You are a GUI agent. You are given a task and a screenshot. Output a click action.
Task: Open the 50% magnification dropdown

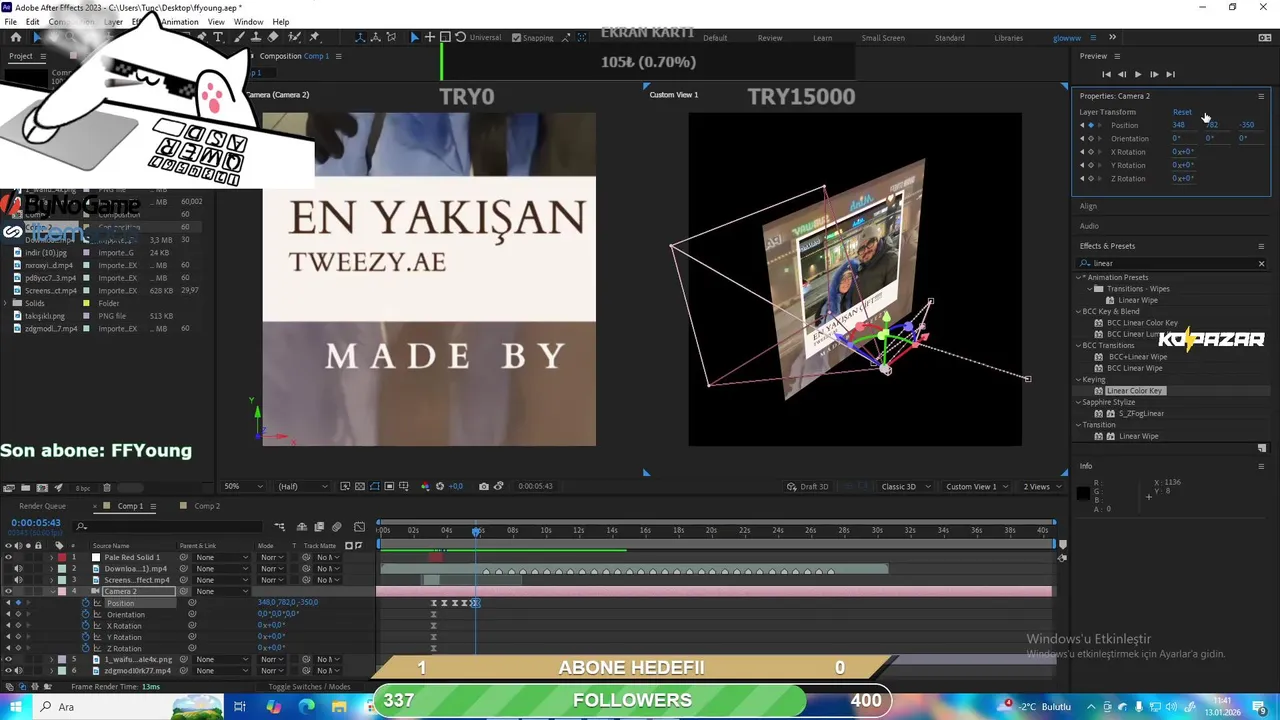coord(243,486)
